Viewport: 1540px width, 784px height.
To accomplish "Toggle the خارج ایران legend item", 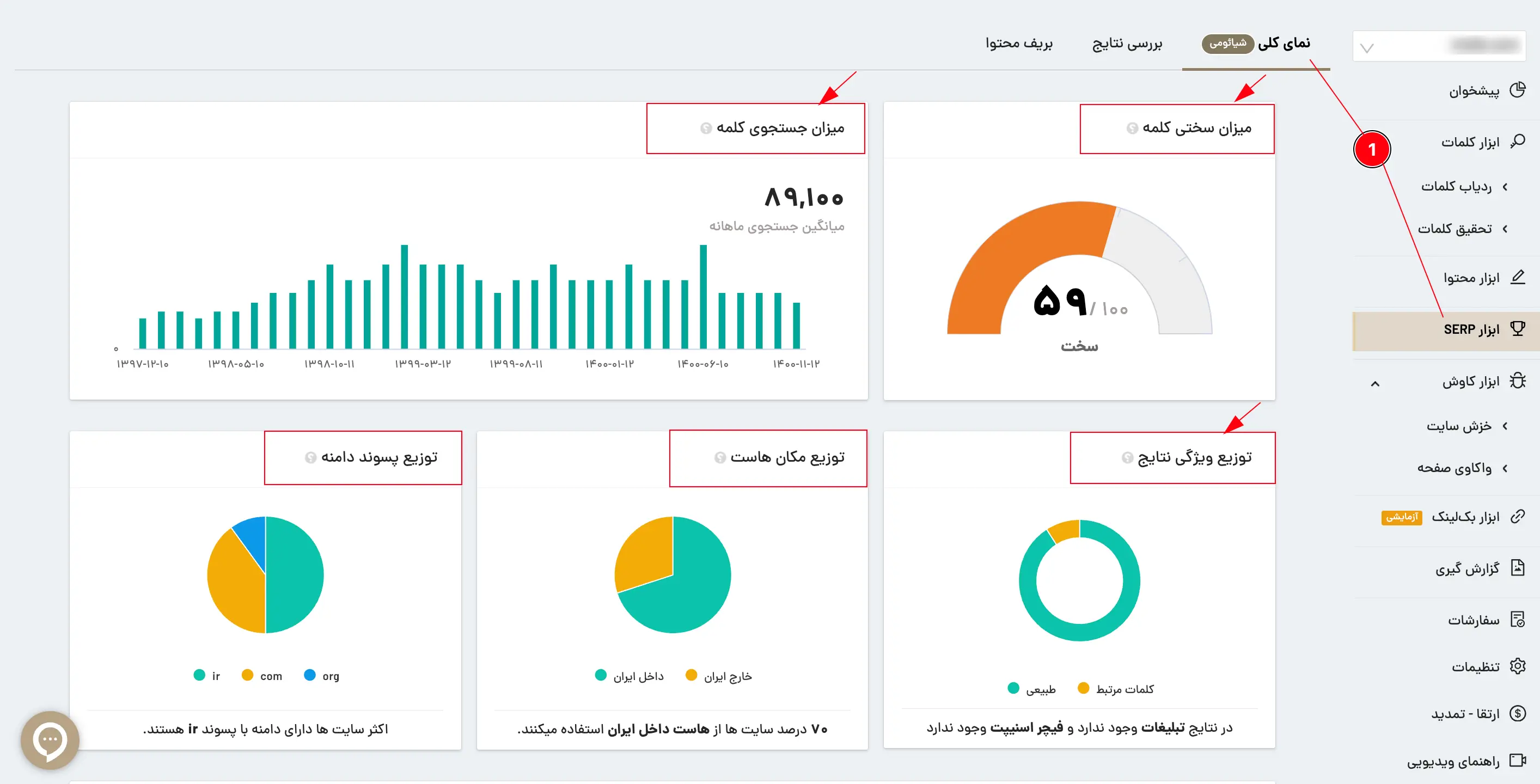I will click(719, 675).
